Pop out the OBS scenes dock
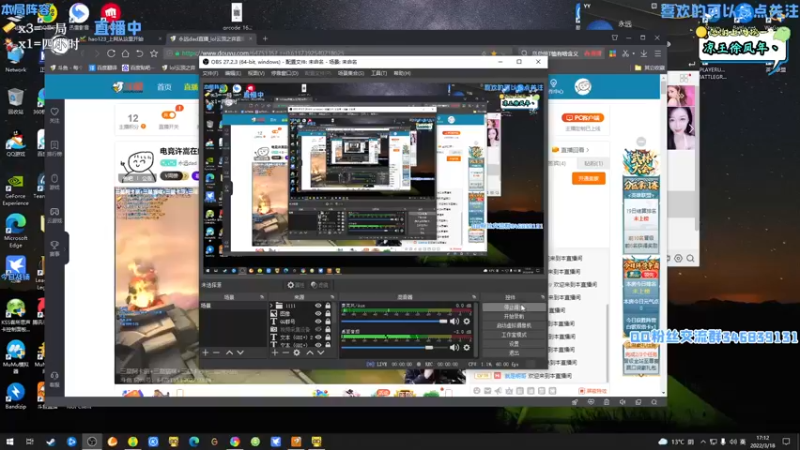800x450 pixels. tap(262, 297)
